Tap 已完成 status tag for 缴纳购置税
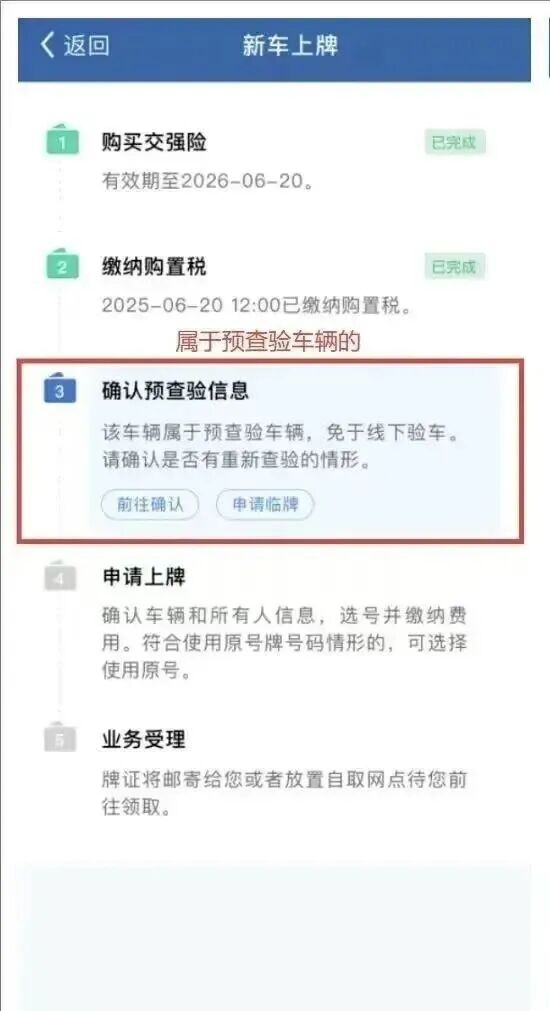The image size is (550, 1011). coord(455,266)
